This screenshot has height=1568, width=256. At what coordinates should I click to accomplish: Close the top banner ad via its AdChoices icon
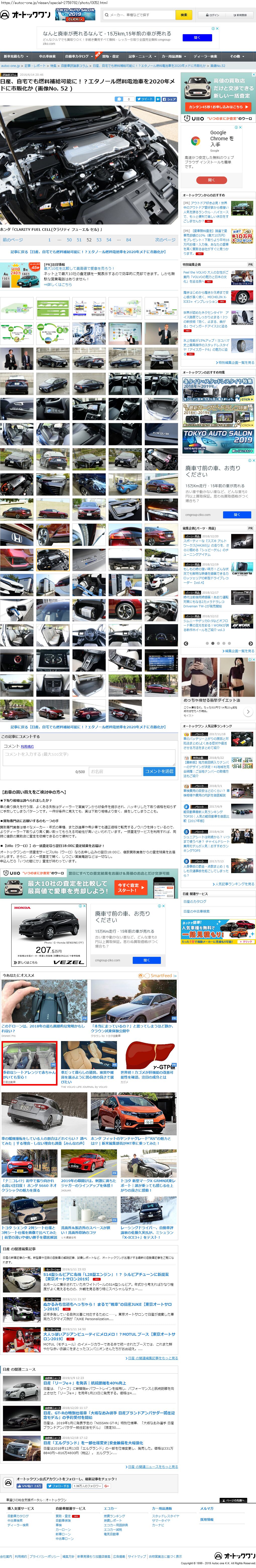coord(217,29)
